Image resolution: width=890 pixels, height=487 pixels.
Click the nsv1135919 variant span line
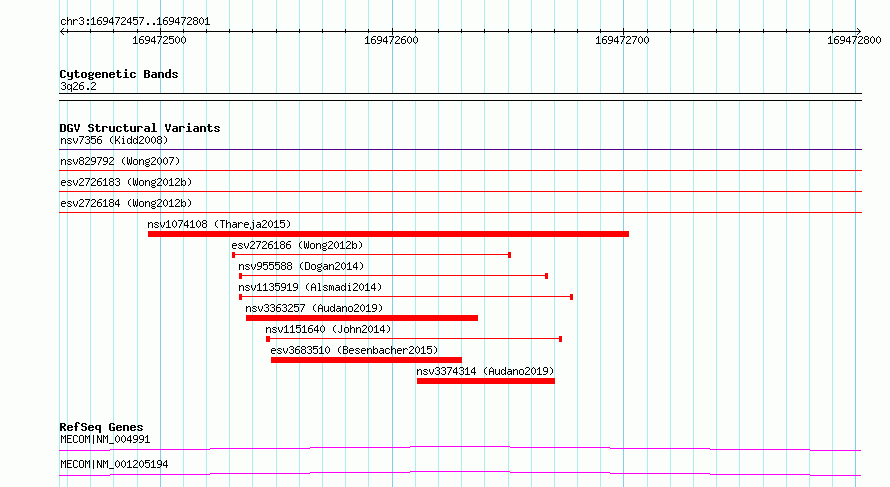(406, 297)
